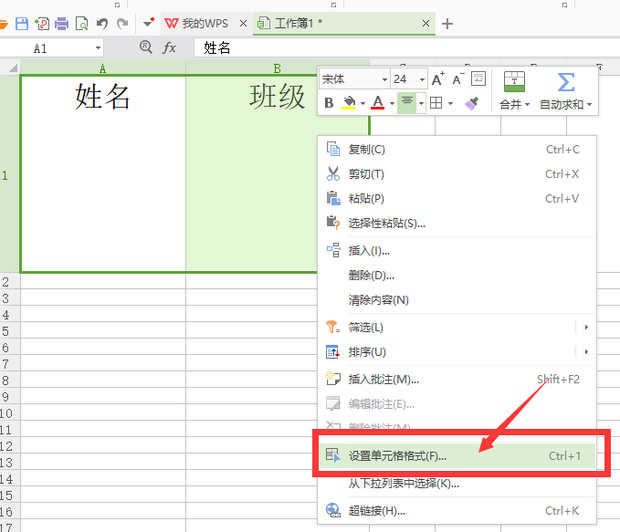Choose 插入(I)... from the context menu
The width and height of the screenshot is (620, 532).
[457, 251]
